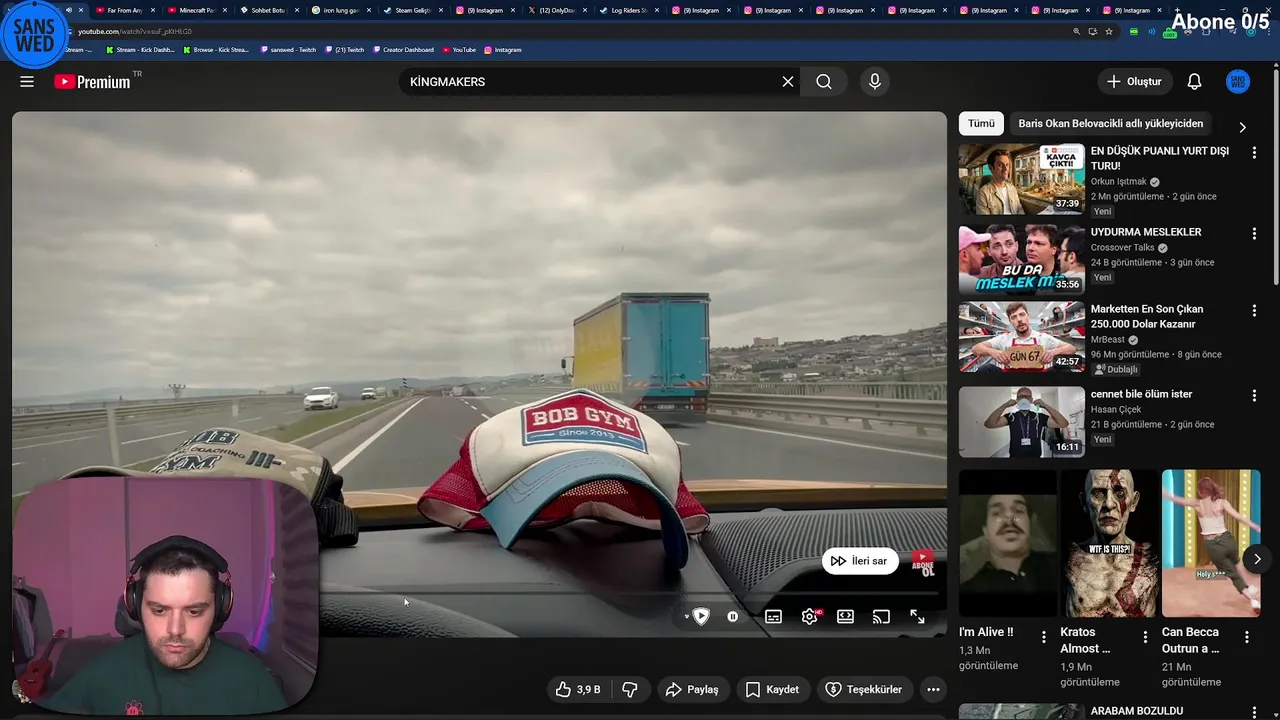Open Creator Dashboard bookmark
The height and width of the screenshot is (720, 1280).
[403, 49]
